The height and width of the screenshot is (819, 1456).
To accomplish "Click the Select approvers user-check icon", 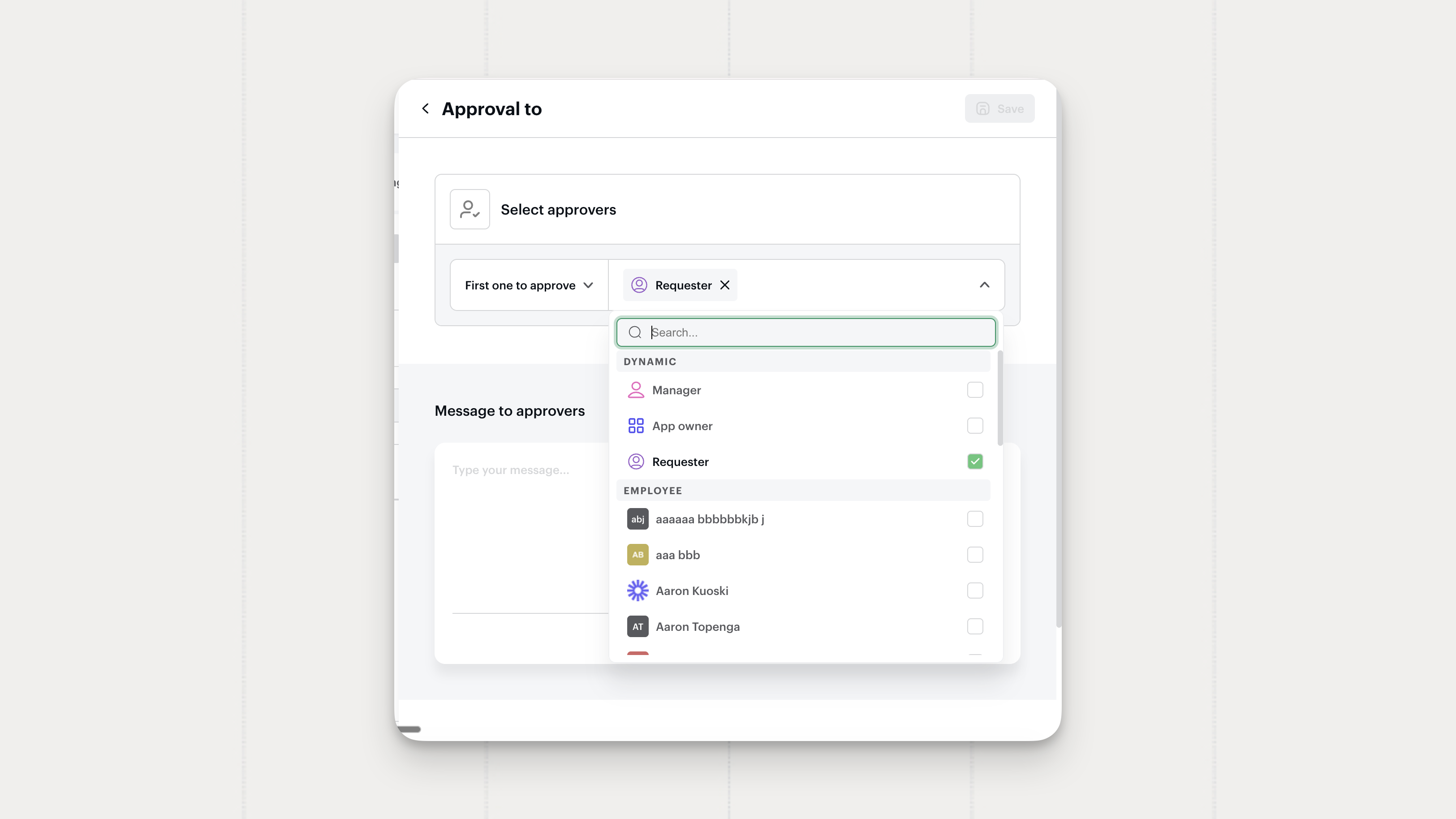I will [x=469, y=209].
